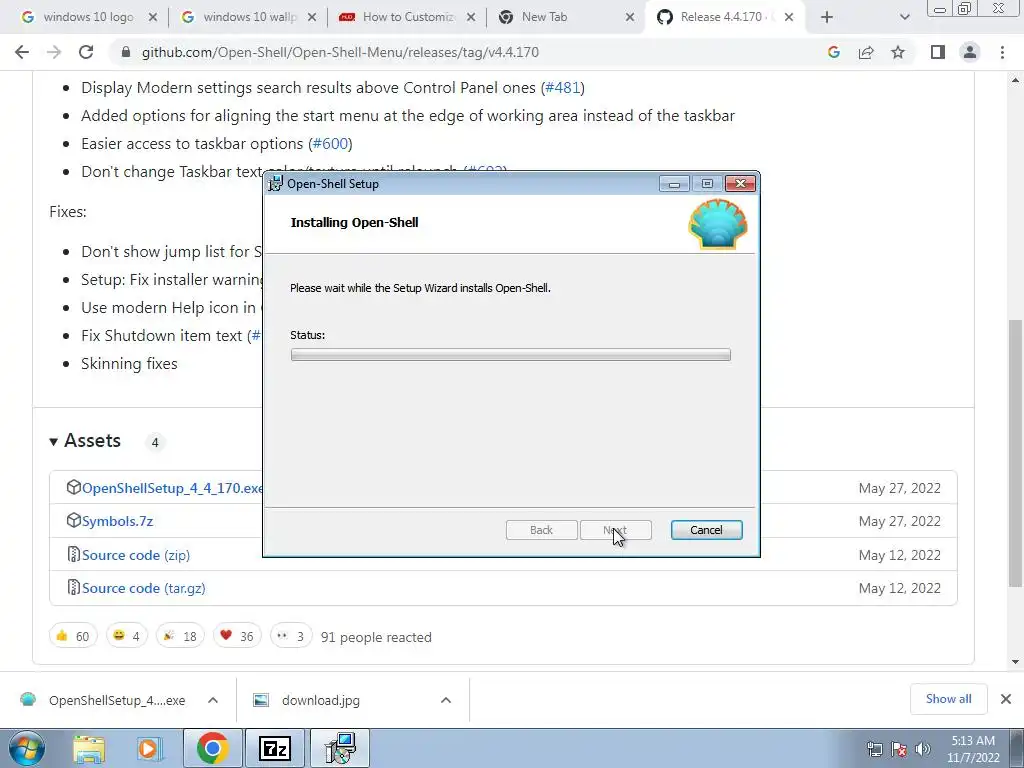Click the Open-Shell Setup title bar icon
Image resolution: width=1024 pixels, height=768 pixels.
[276, 184]
